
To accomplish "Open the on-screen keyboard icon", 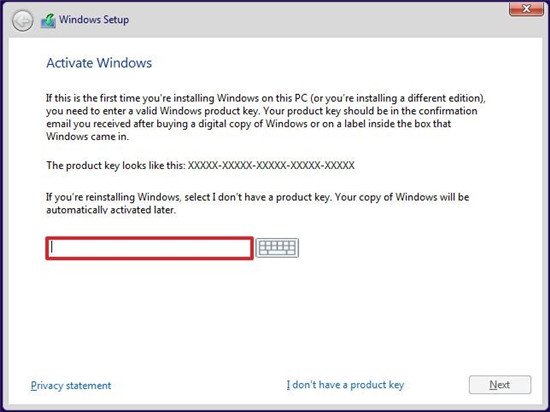I will click(x=277, y=248).
